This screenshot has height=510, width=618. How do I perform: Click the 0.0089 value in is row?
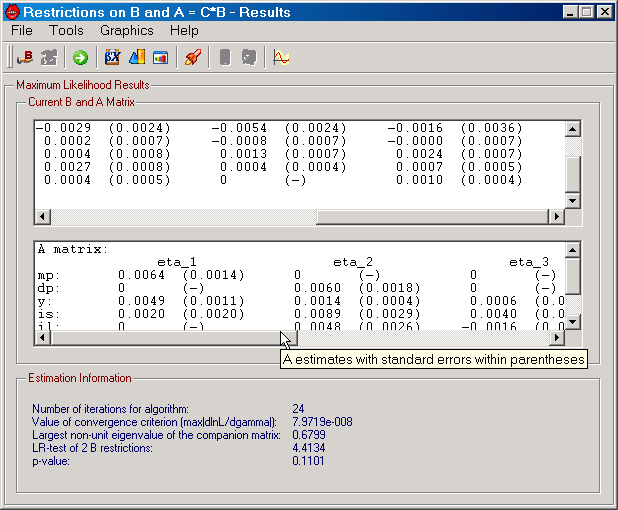coord(317,314)
